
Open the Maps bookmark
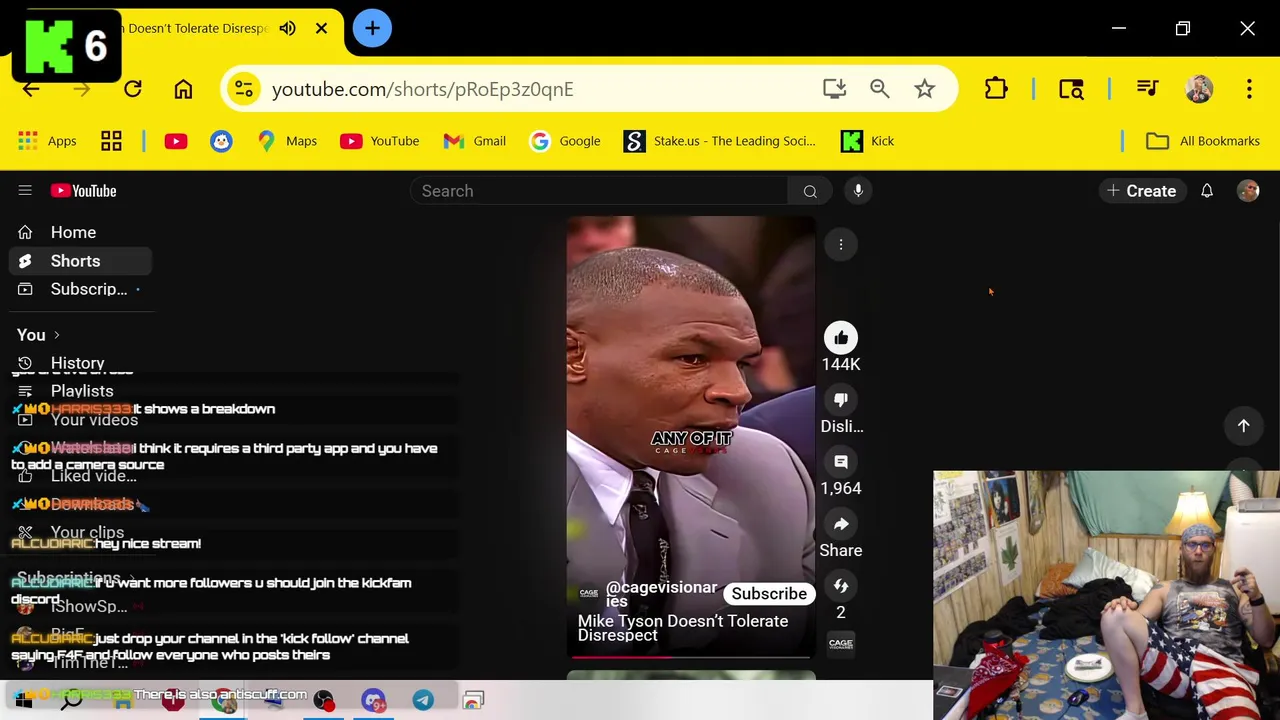tap(287, 141)
